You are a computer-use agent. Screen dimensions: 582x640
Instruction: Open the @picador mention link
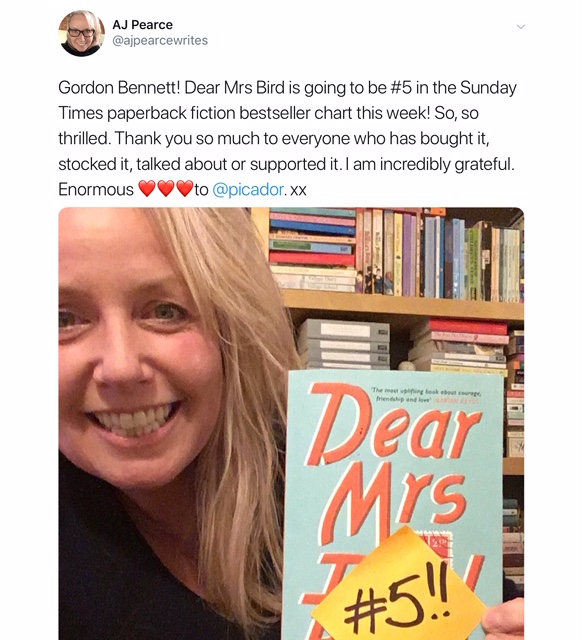tap(248, 190)
